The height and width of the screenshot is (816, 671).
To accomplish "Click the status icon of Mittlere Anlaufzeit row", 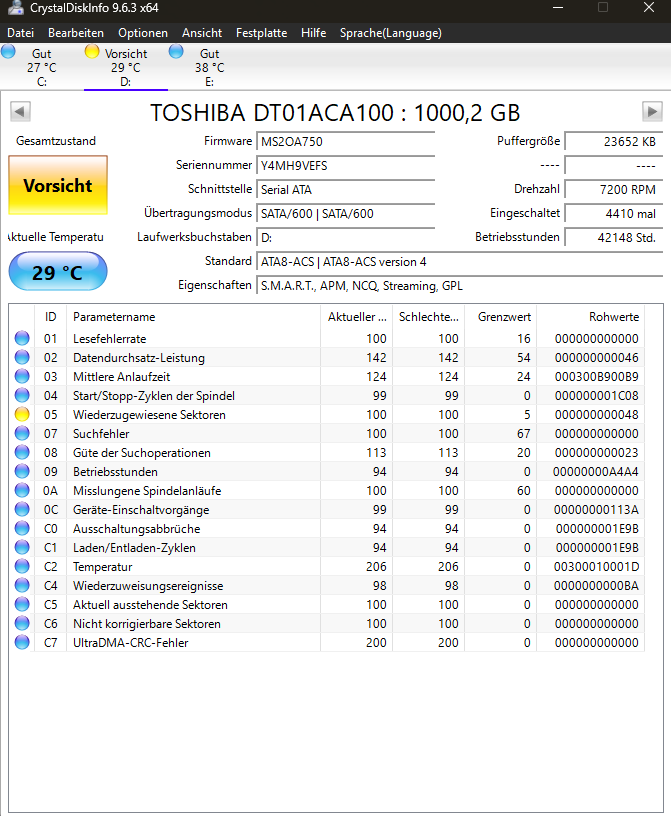I will point(22,376).
